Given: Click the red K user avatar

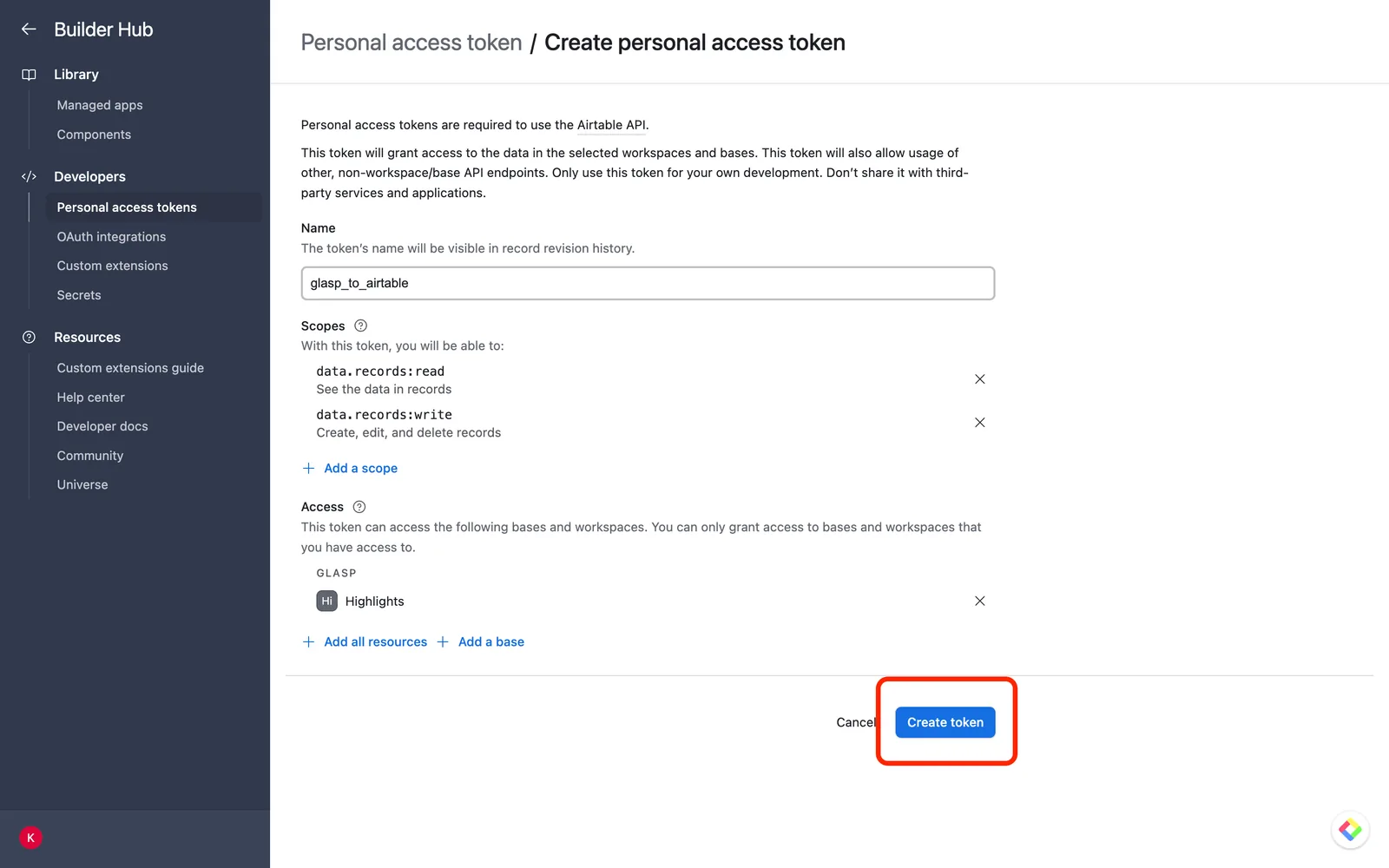Looking at the screenshot, I should click(30, 838).
